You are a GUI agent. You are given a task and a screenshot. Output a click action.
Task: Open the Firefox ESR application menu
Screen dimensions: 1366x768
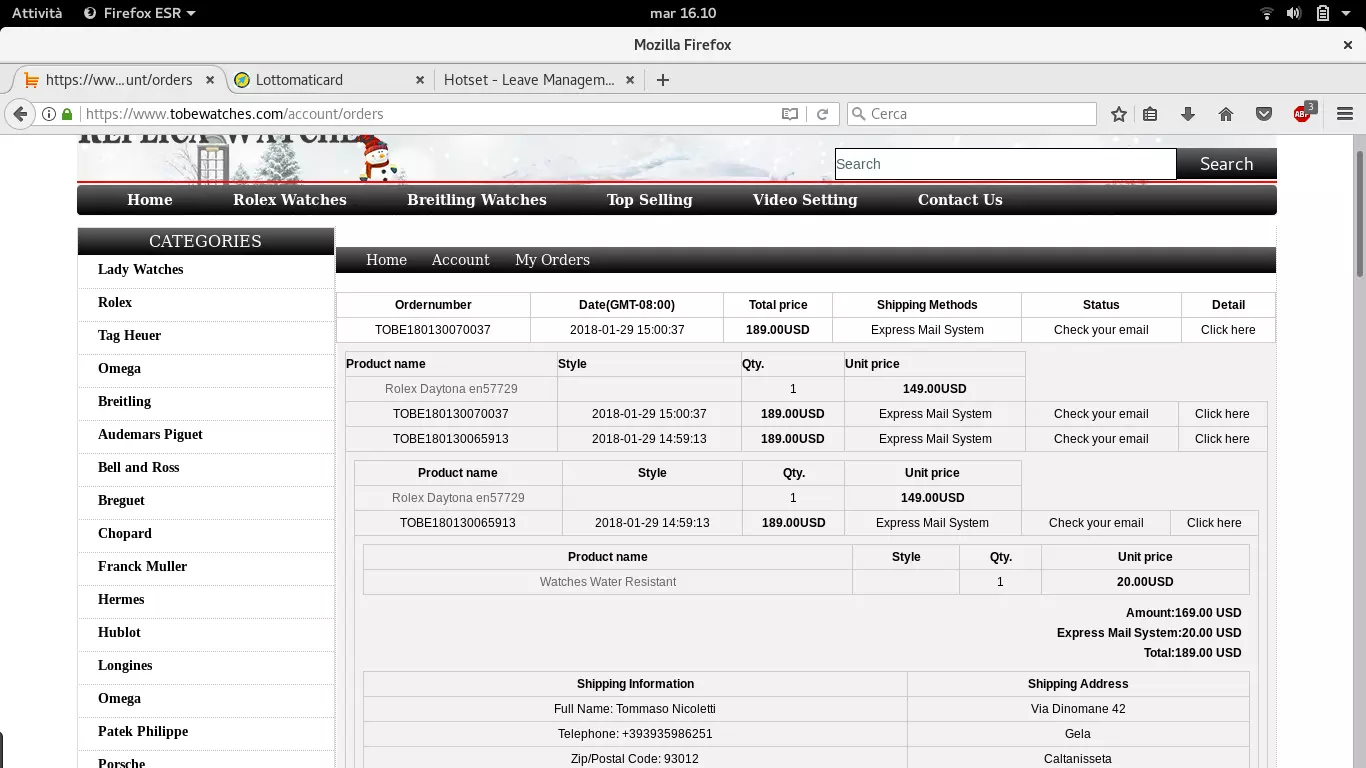pos(139,13)
